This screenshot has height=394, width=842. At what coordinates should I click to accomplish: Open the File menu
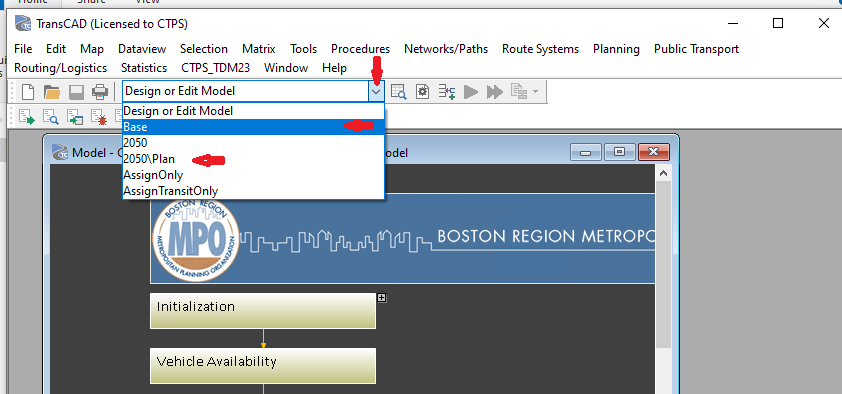(x=23, y=49)
